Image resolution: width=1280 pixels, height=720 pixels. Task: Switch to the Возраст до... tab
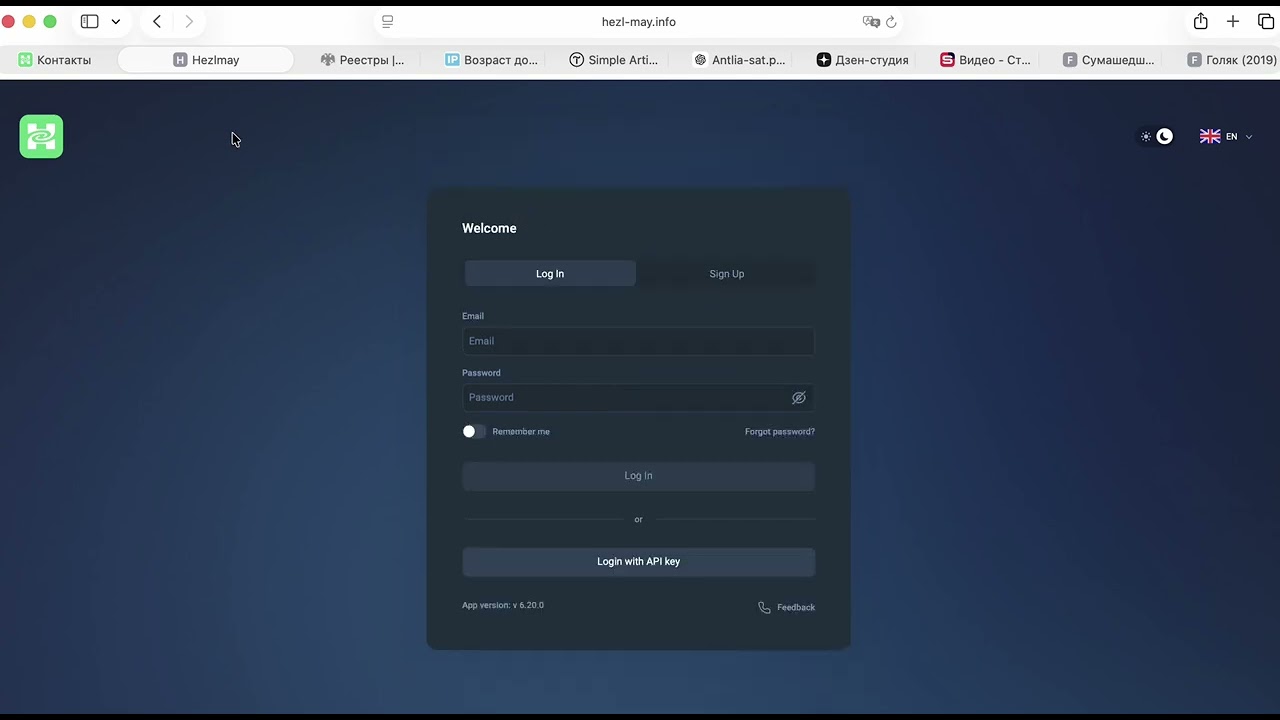coord(491,60)
